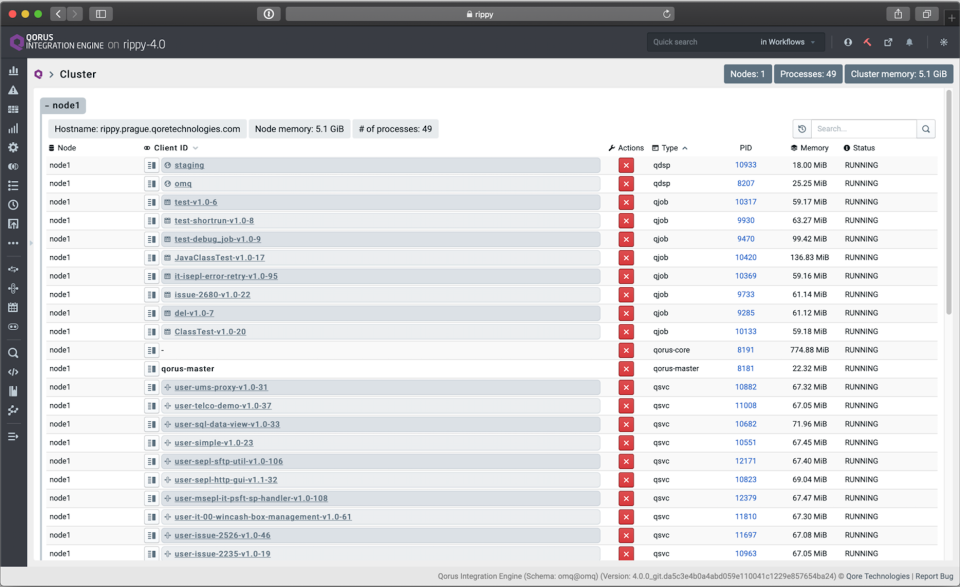Kill the qorus-master process
Screen dimensions: 960x587
[x=626, y=368]
